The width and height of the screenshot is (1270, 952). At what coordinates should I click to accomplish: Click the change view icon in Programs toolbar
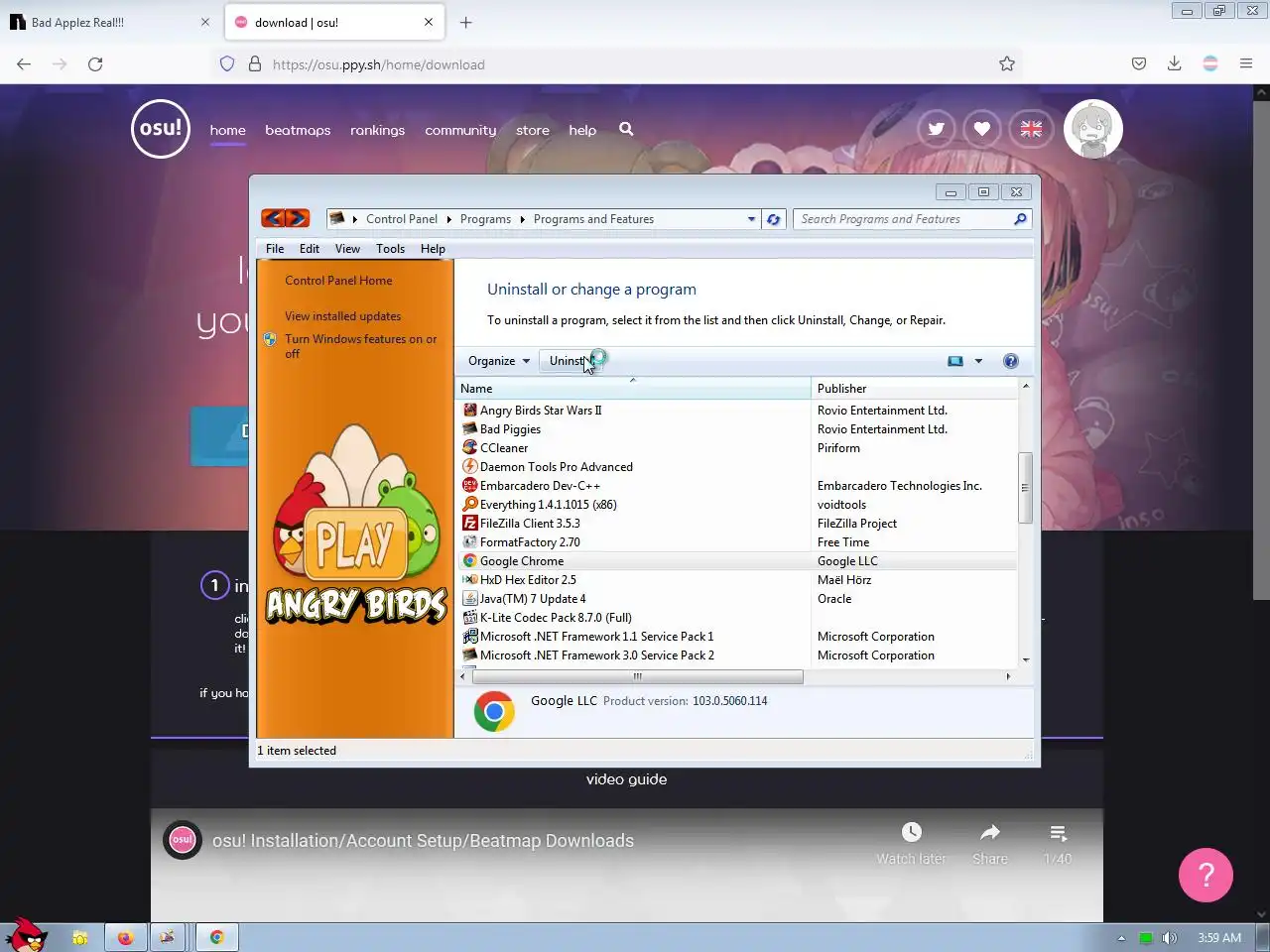(x=955, y=361)
